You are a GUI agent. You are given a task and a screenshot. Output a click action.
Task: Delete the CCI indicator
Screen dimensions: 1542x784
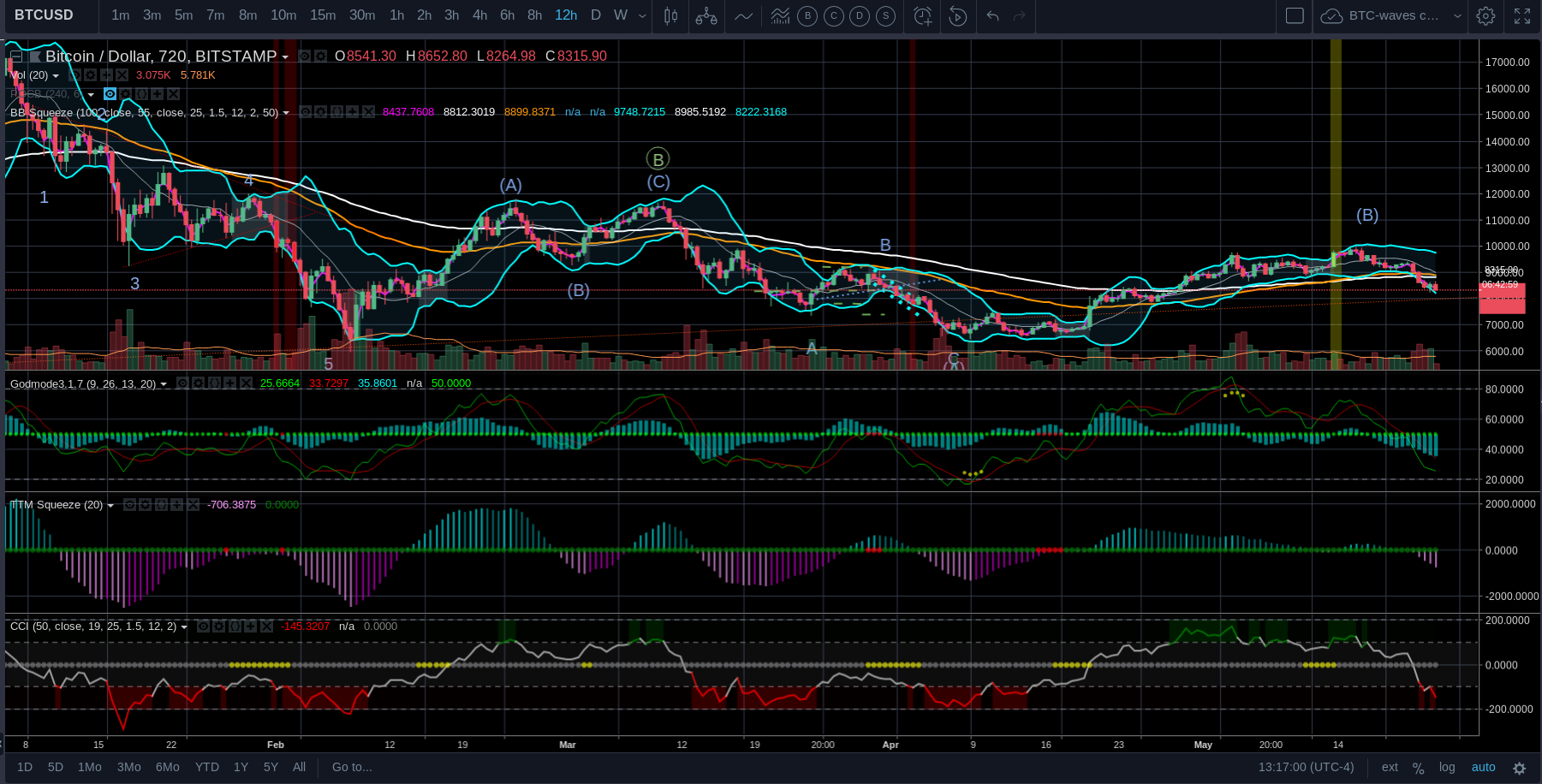coord(266,627)
